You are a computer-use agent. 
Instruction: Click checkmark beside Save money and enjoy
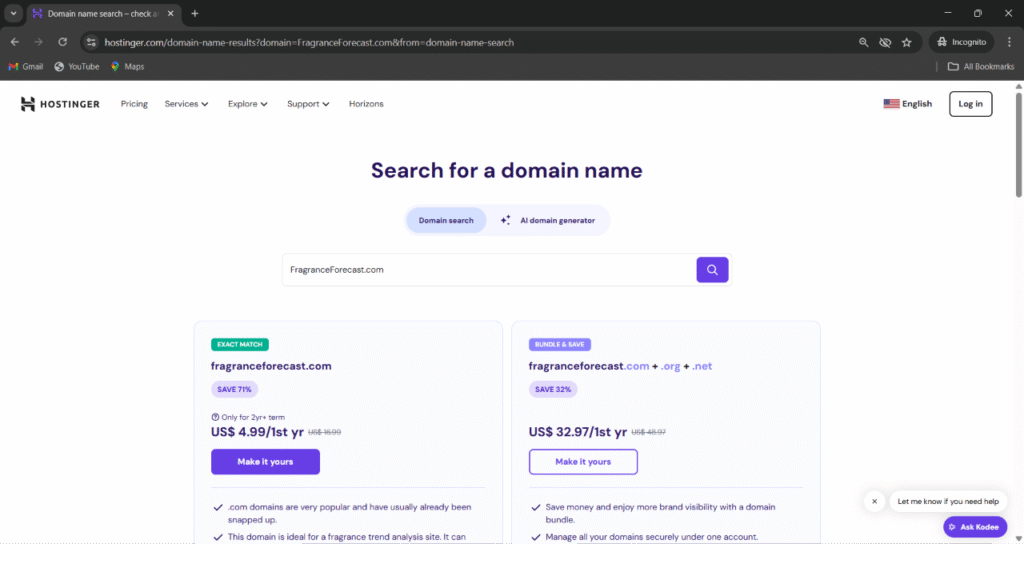coord(536,507)
